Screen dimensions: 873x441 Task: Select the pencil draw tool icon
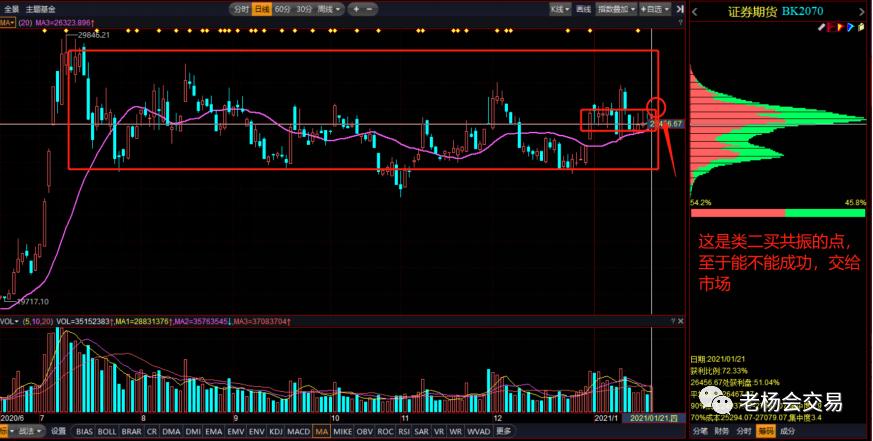[x=822, y=27]
